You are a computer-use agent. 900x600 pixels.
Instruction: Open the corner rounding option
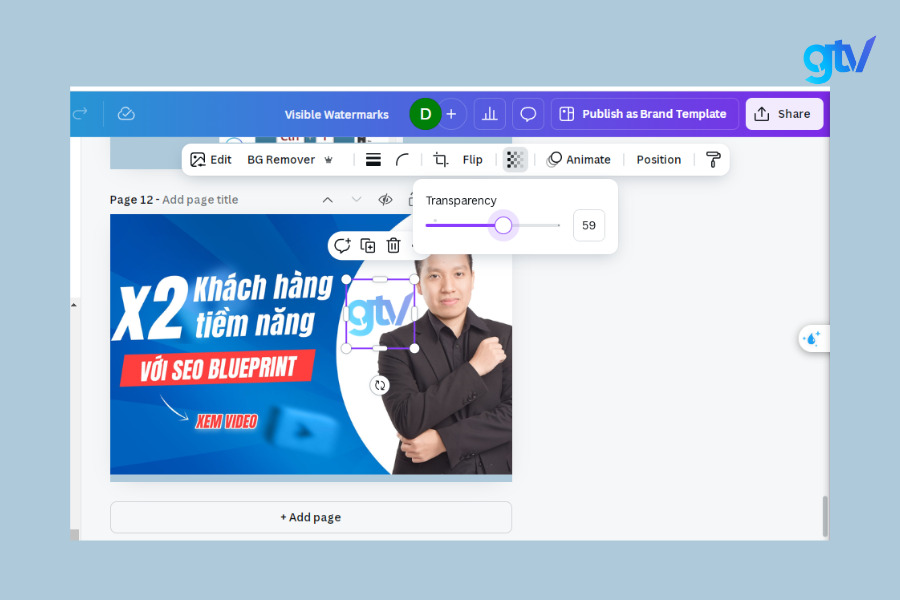(402, 160)
